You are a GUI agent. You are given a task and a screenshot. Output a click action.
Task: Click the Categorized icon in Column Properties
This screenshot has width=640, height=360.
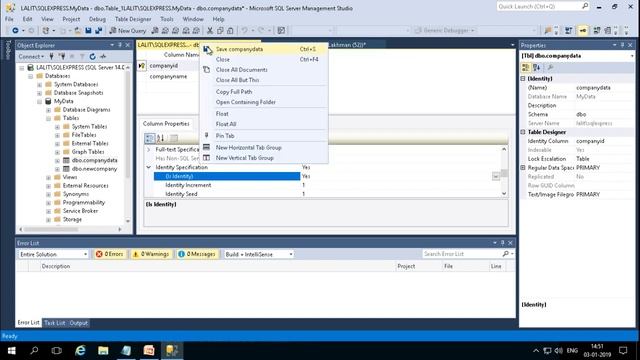click(x=150, y=138)
